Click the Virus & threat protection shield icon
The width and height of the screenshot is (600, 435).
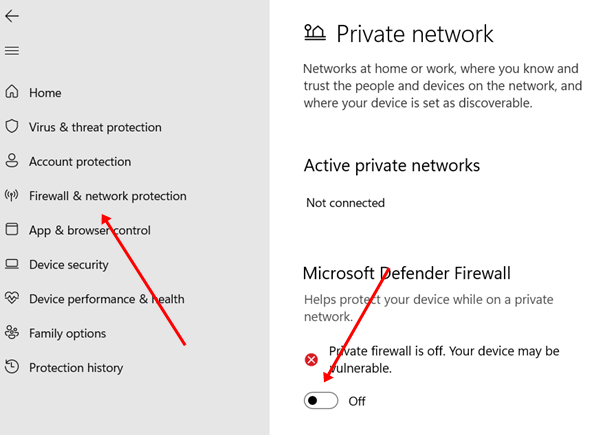pyautogui.click(x=12, y=127)
